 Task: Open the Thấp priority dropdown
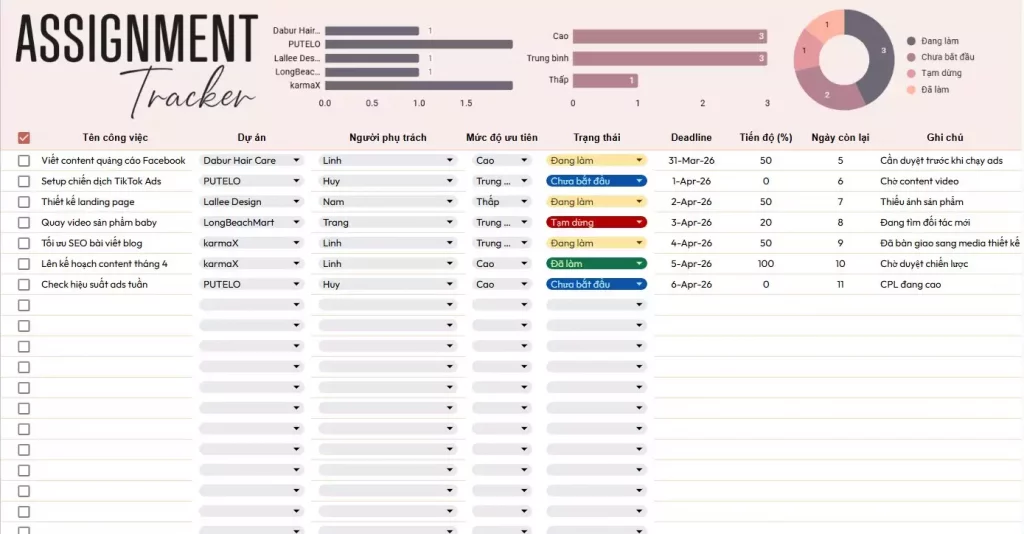pos(523,202)
